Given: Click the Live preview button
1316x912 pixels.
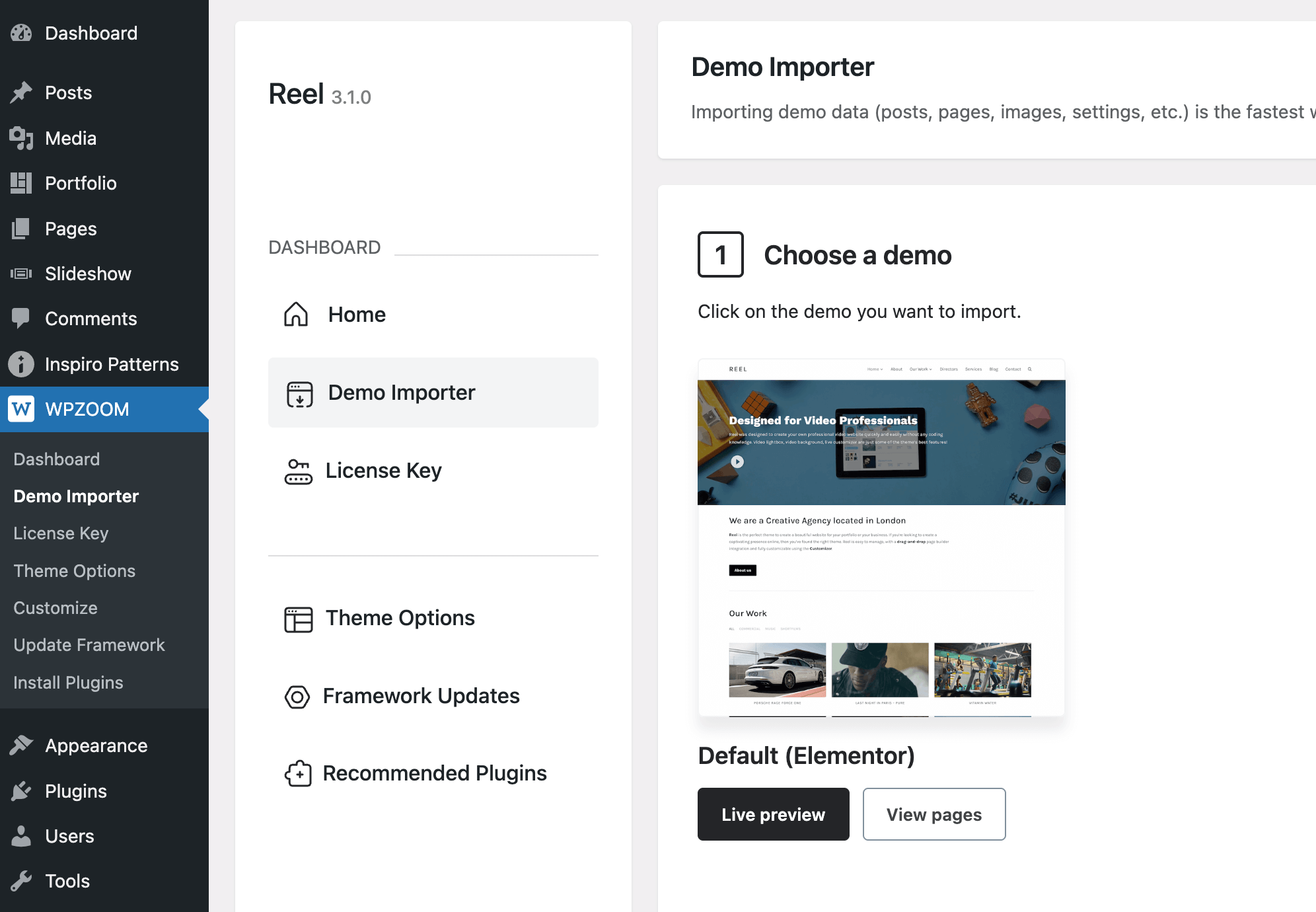Looking at the screenshot, I should pyautogui.click(x=774, y=814).
